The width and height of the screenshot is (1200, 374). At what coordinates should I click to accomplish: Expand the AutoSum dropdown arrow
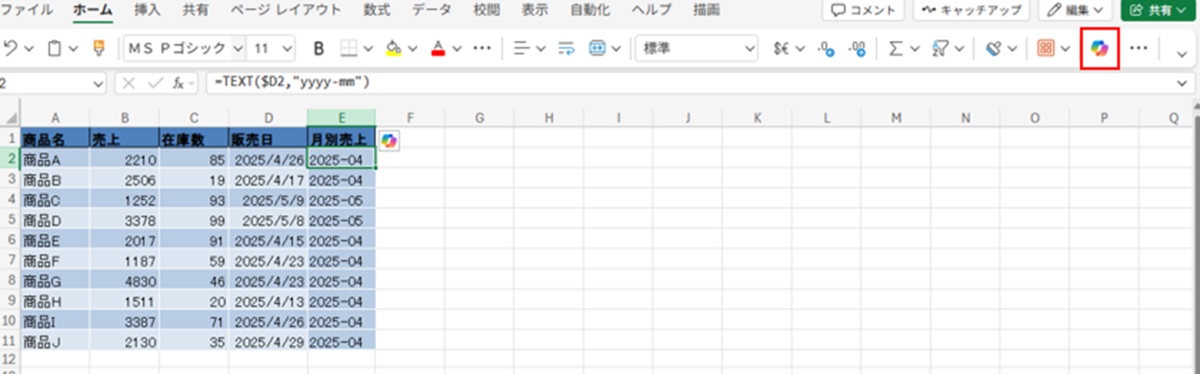click(x=915, y=48)
